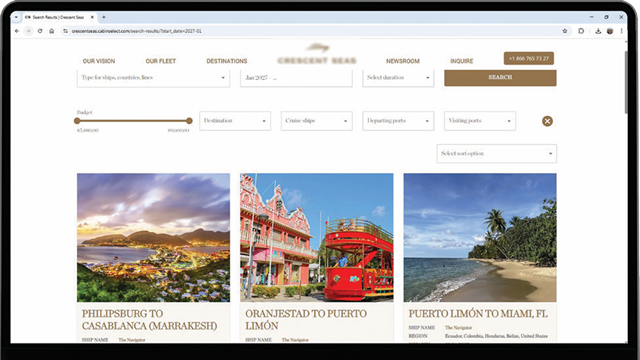
Task: Minimize the browser window
Action: click(x=591, y=17)
